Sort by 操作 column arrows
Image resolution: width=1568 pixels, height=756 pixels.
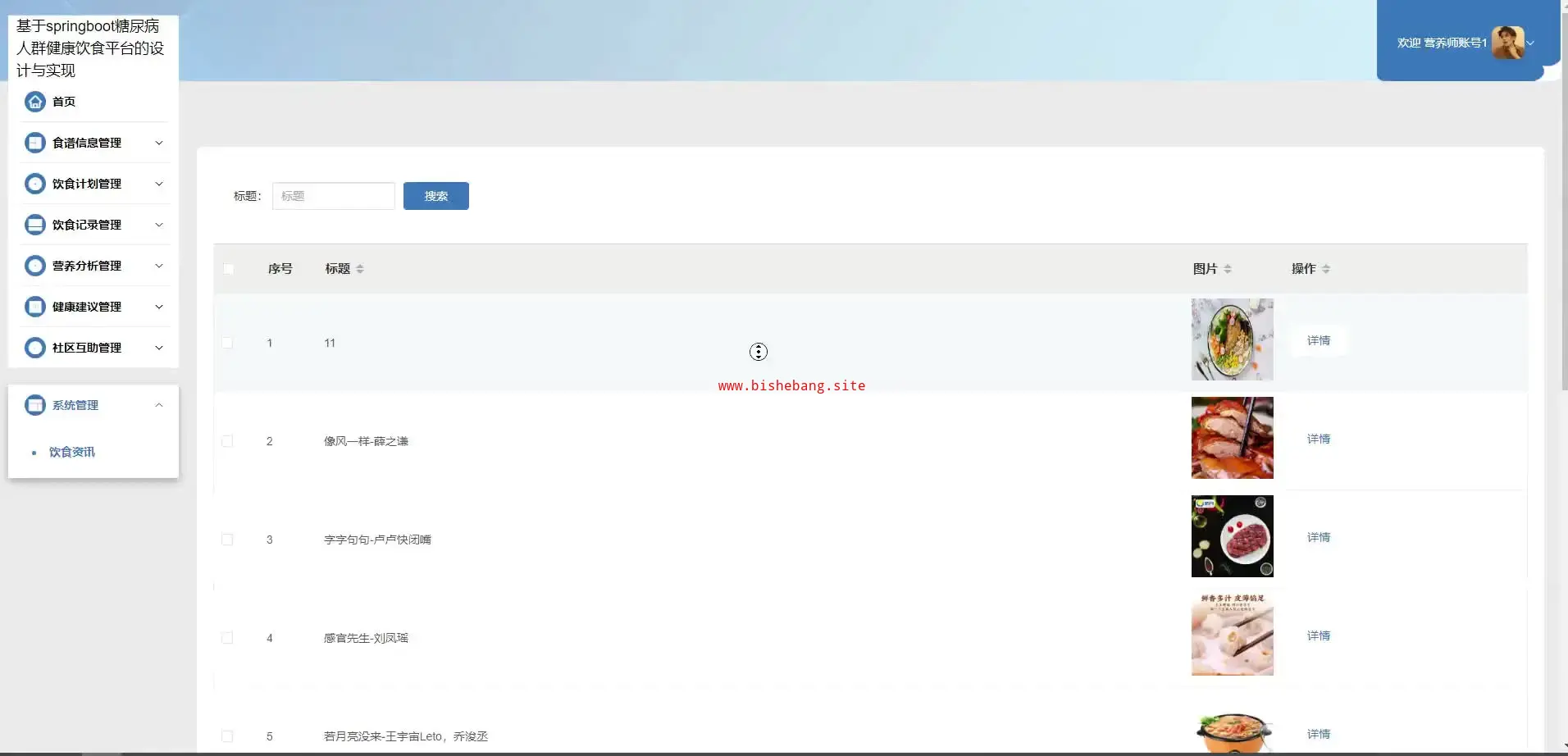tap(1326, 269)
